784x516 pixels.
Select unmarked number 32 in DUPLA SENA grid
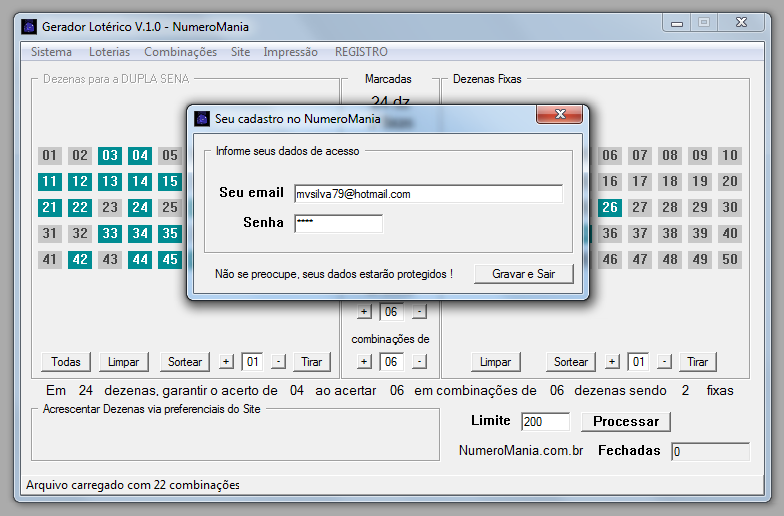click(x=80, y=234)
